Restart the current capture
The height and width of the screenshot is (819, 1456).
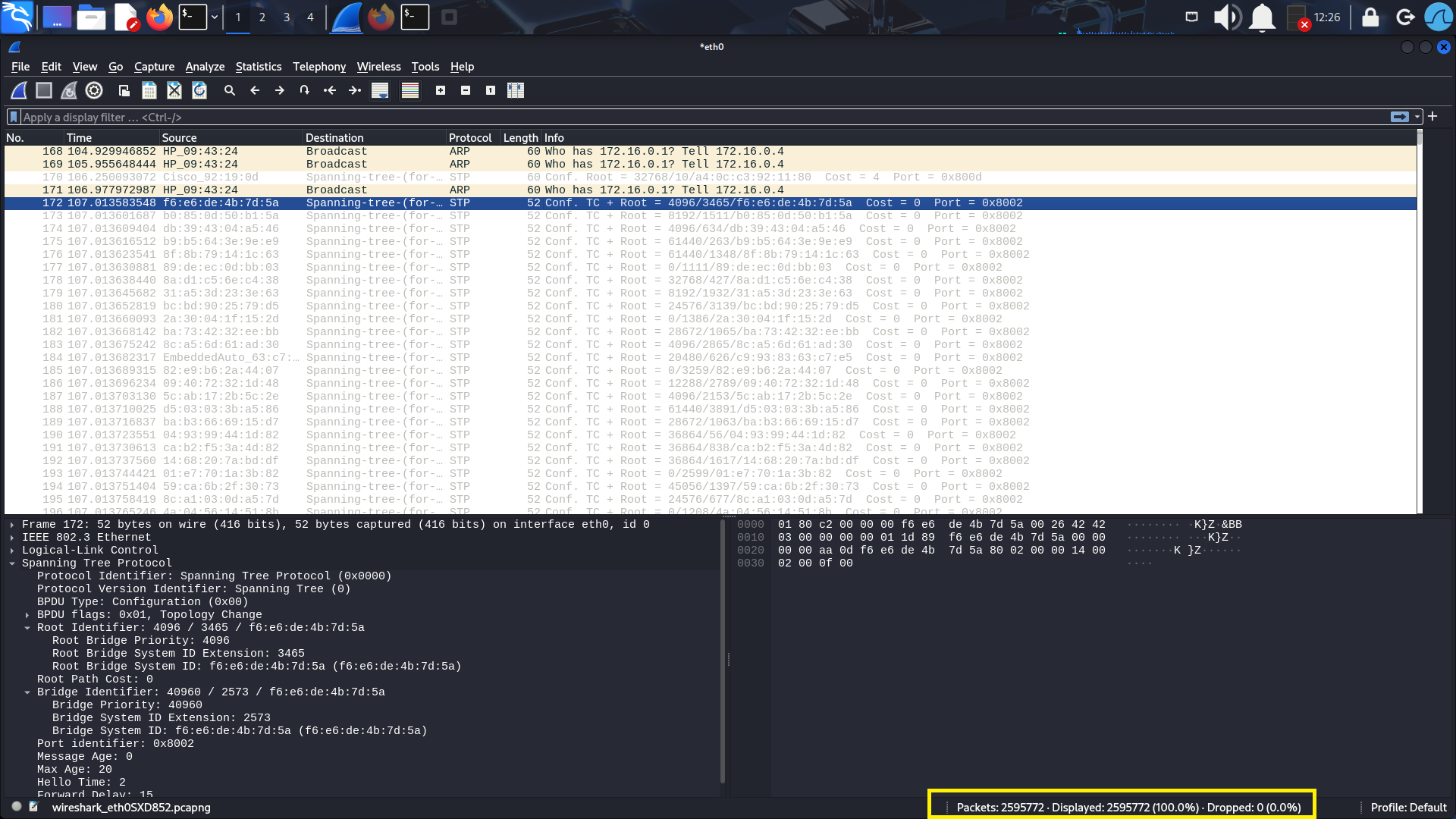click(69, 90)
